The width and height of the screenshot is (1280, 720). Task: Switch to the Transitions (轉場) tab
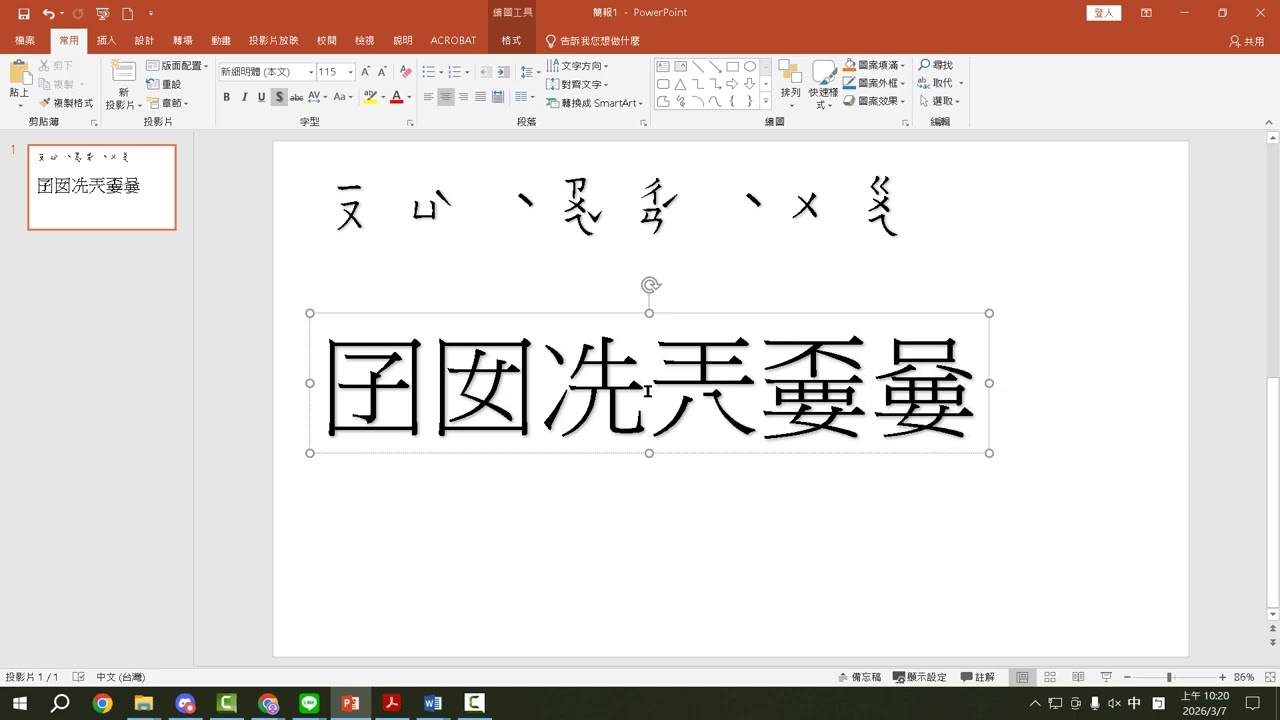pos(182,41)
